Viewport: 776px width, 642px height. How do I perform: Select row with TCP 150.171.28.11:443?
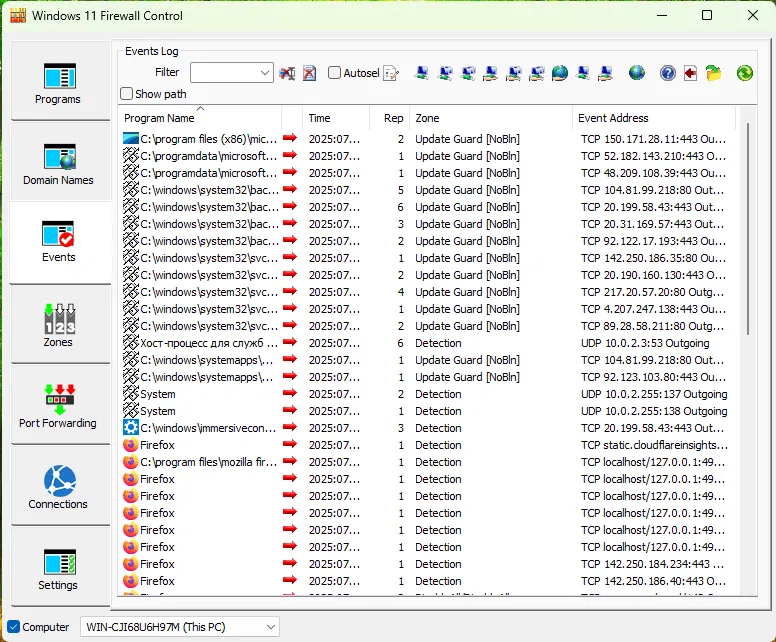pos(428,139)
